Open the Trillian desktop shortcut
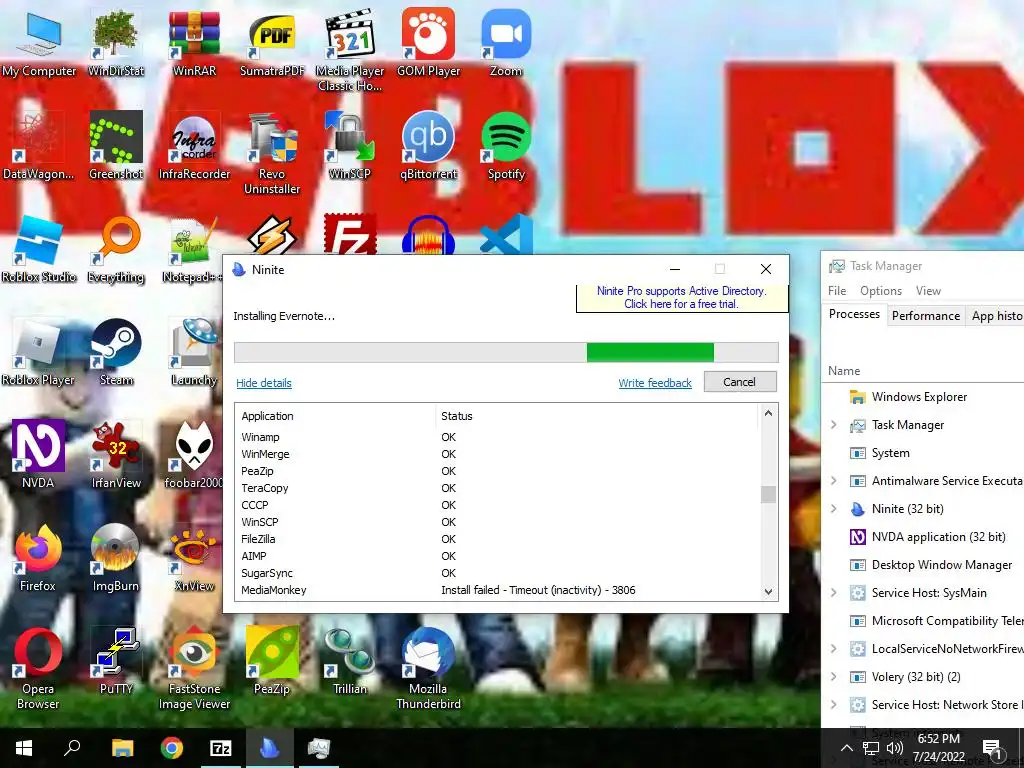1024x768 pixels. [350, 660]
